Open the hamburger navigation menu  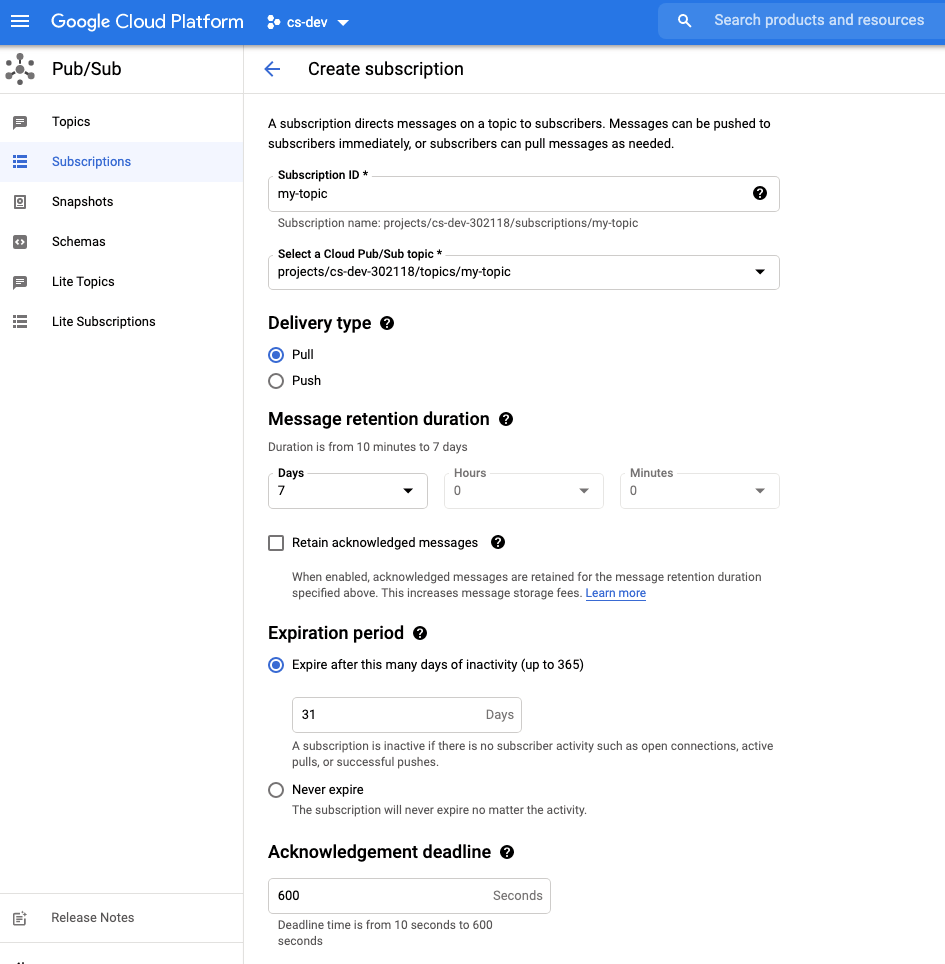[x=20, y=22]
